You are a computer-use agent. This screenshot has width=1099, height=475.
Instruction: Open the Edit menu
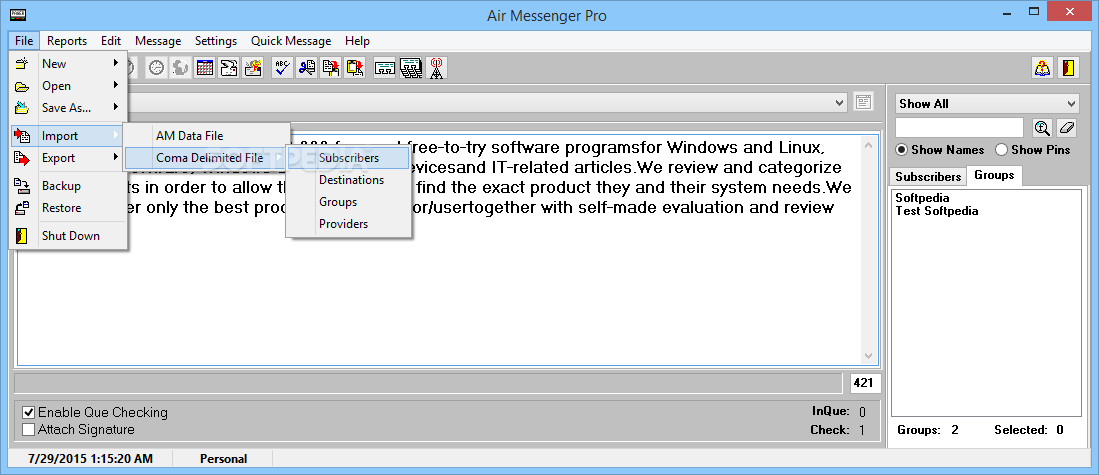click(111, 41)
